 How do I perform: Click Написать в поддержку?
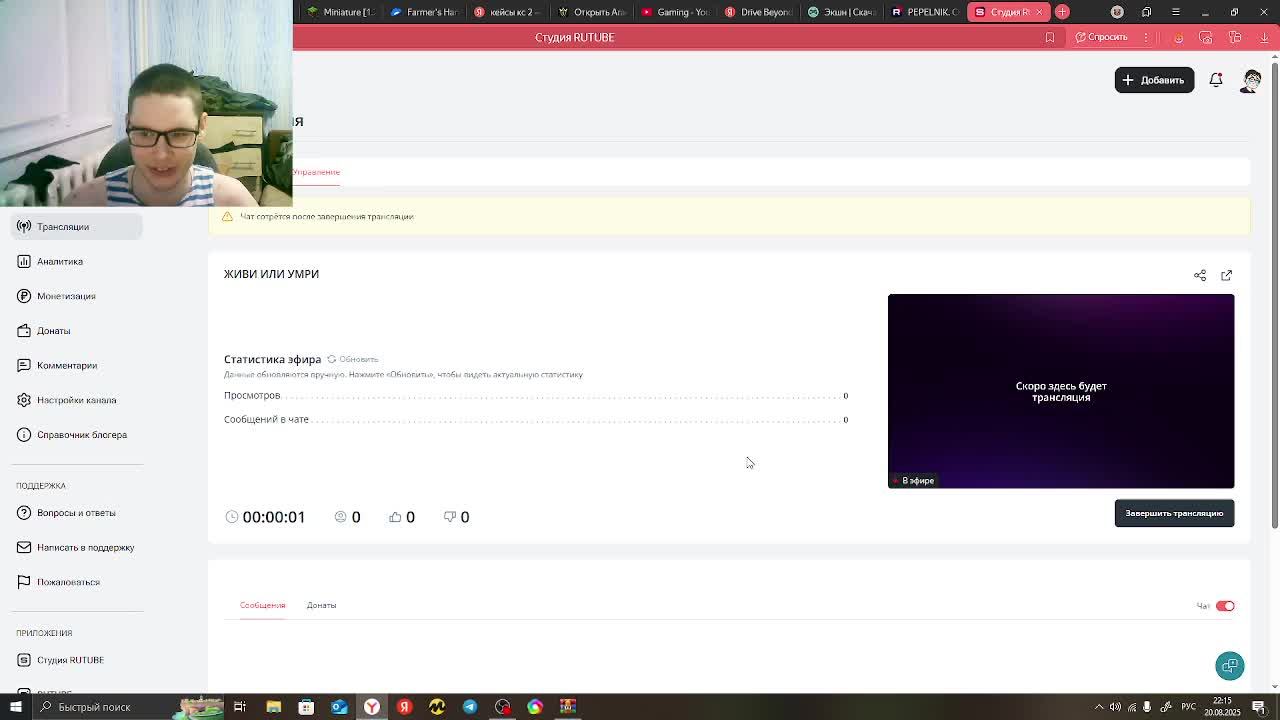point(85,547)
